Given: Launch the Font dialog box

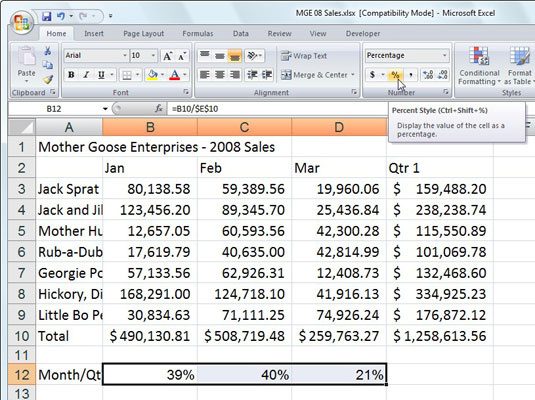Looking at the screenshot, I should [186, 92].
